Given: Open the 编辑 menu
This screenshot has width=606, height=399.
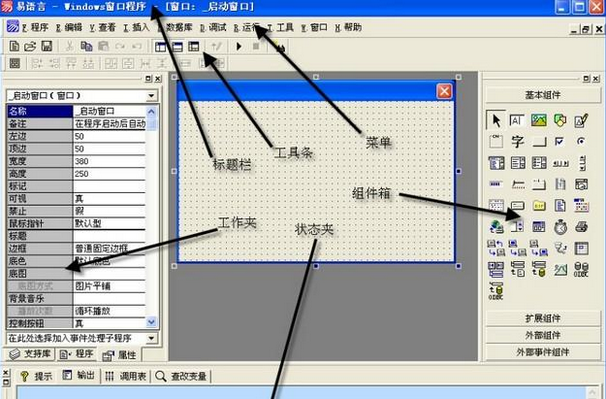Looking at the screenshot, I should (69, 27).
